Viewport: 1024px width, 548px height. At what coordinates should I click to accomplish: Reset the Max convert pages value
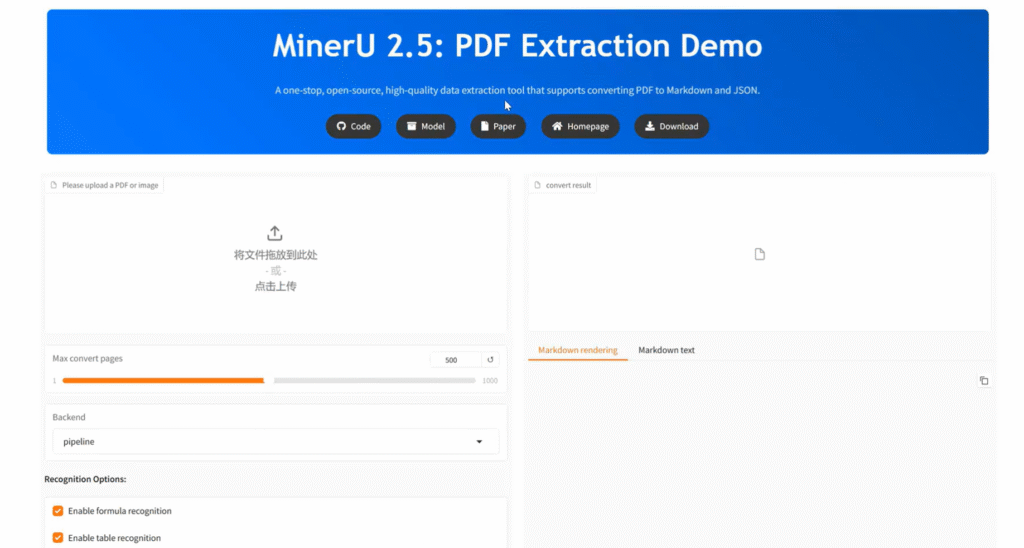[x=490, y=360]
